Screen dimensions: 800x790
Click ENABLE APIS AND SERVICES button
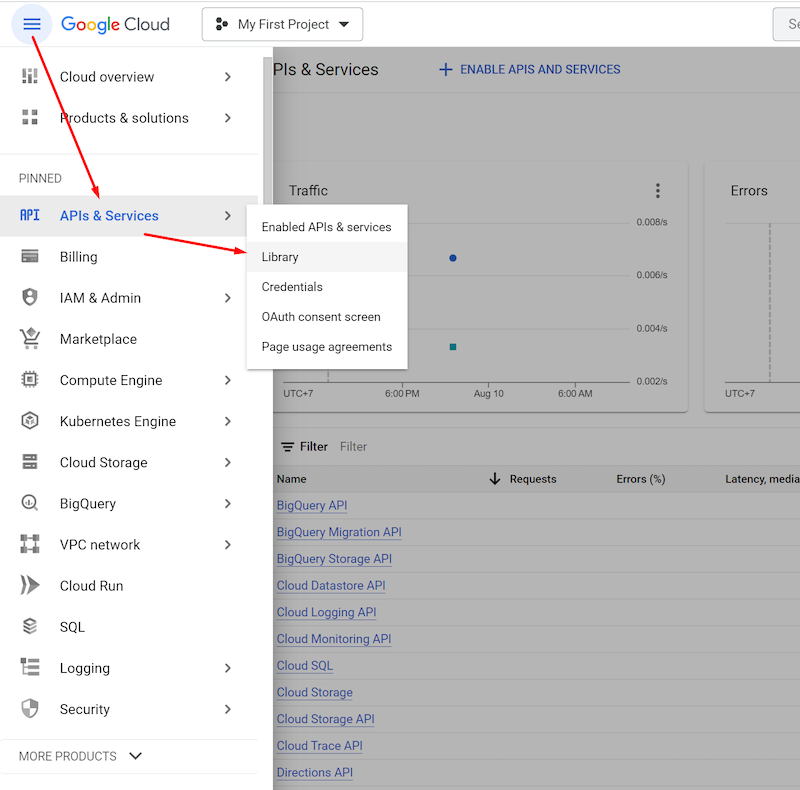pos(530,70)
